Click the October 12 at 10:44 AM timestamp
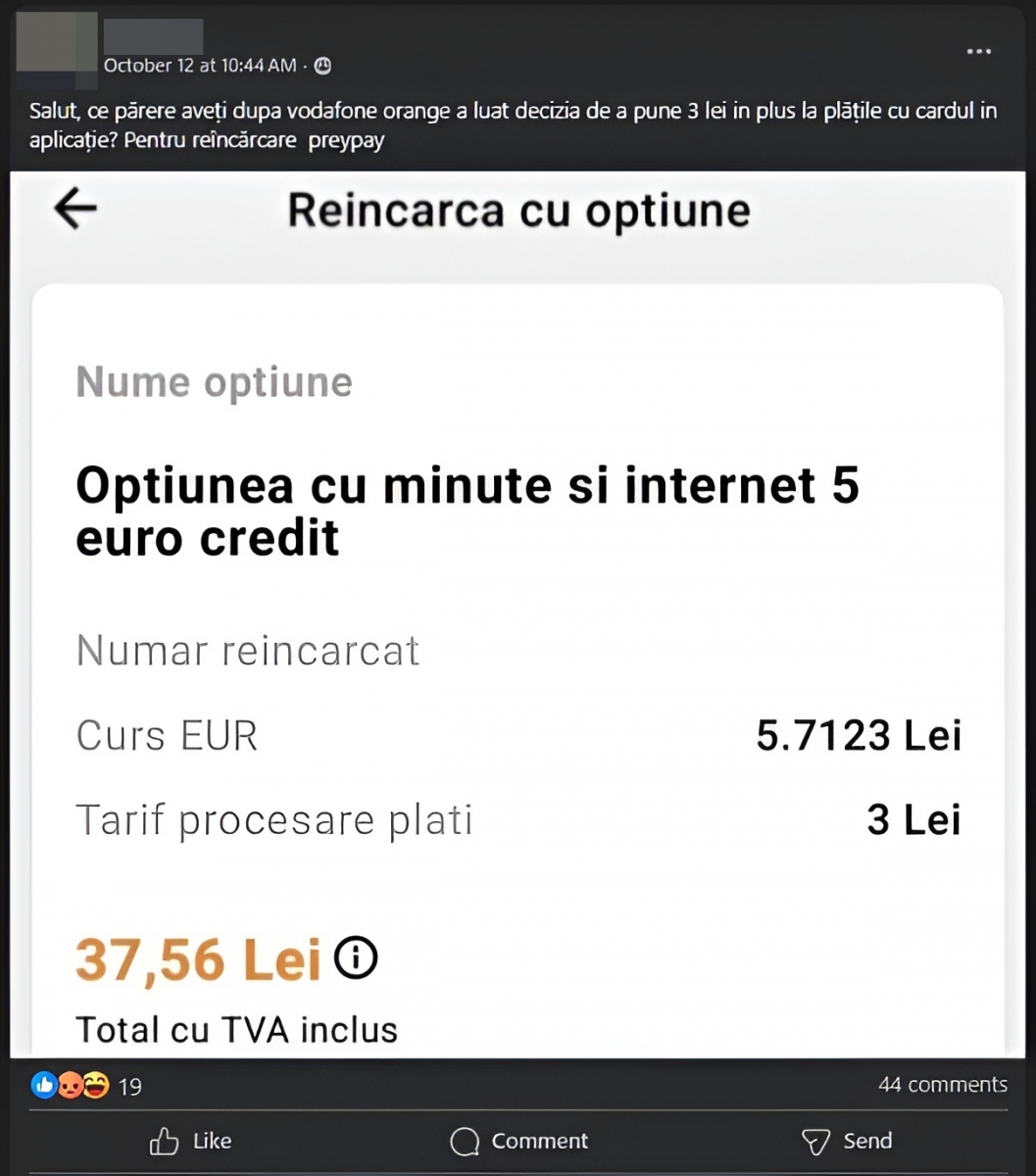1036x1176 pixels. pyautogui.click(x=200, y=66)
